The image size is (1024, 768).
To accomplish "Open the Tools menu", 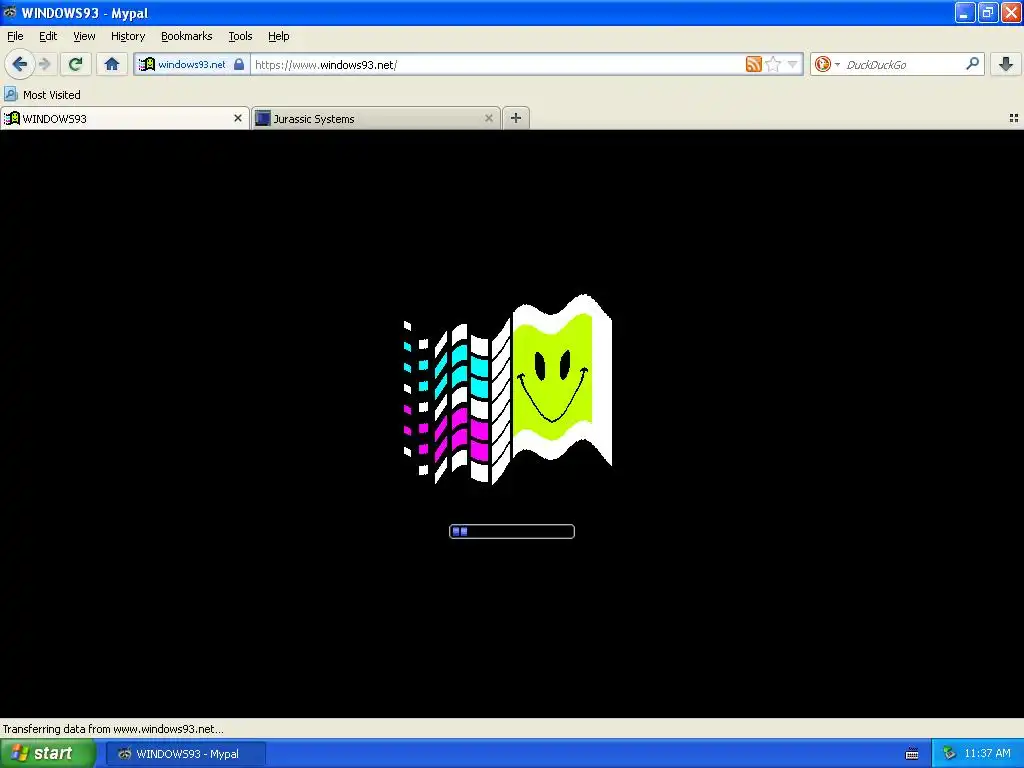I will [240, 36].
